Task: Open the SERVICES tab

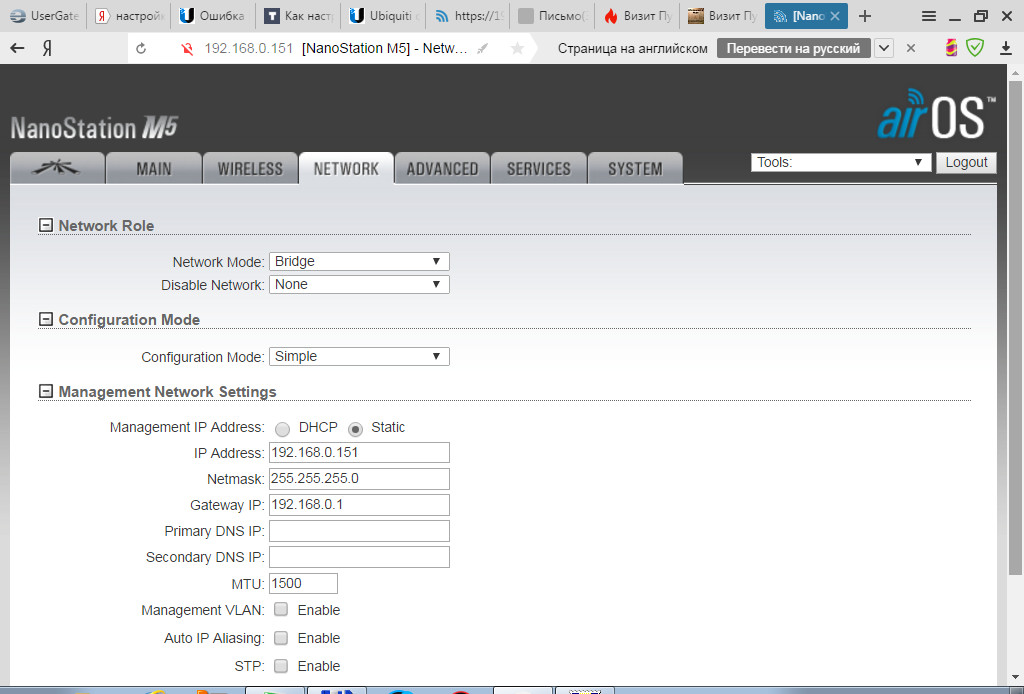Action: (x=539, y=168)
